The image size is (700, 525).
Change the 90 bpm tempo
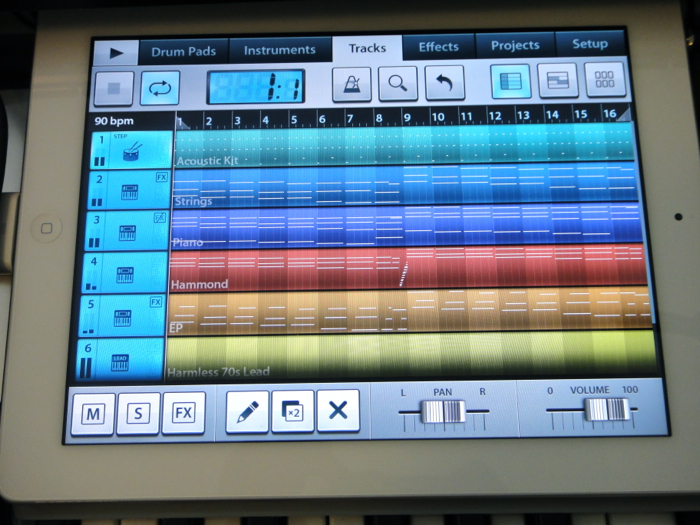coord(114,121)
